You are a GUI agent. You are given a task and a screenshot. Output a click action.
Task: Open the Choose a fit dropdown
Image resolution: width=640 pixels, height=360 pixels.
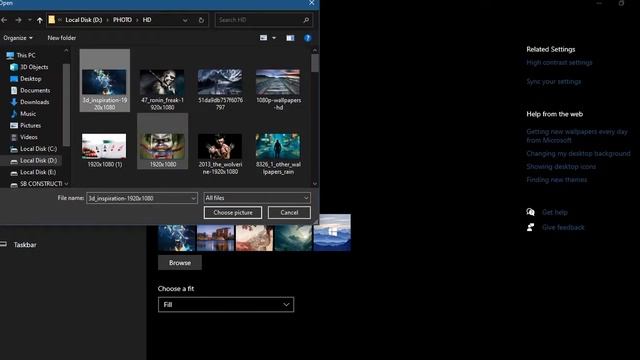click(x=226, y=304)
